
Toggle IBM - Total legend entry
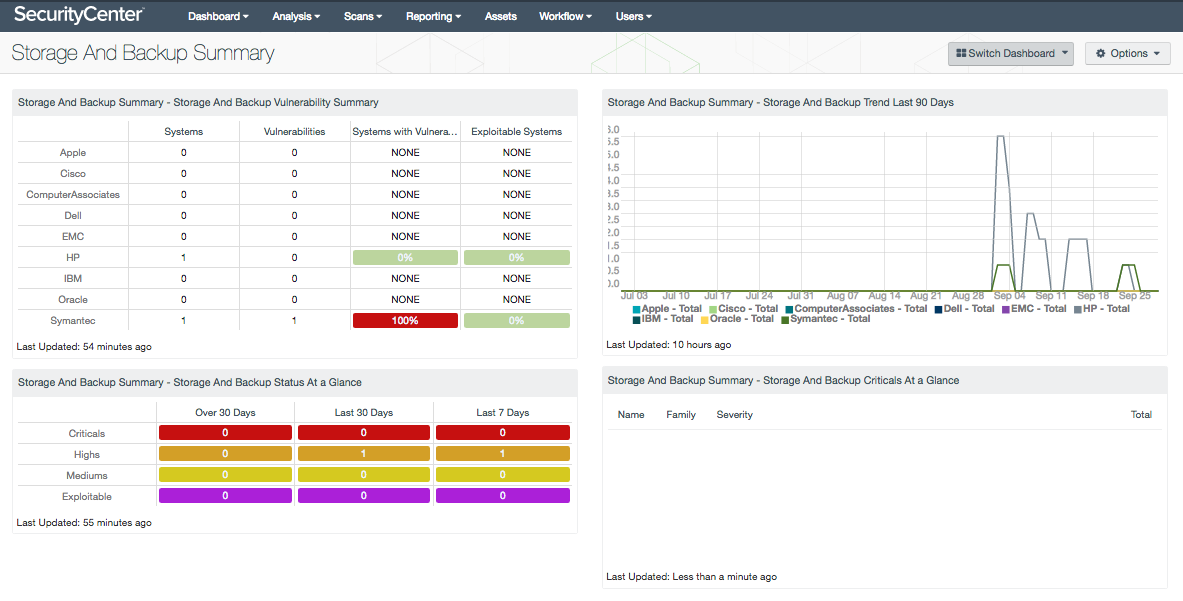(x=662, y=319)
